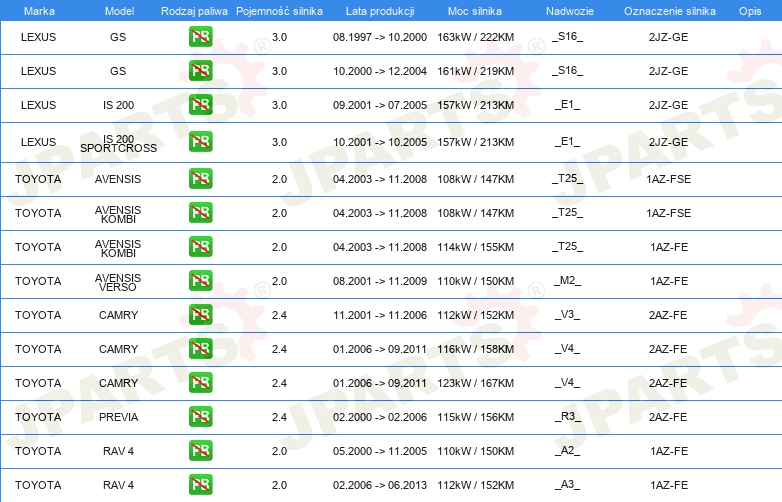Select the body code _V3_
782x502 pixels.
(568, 315)
